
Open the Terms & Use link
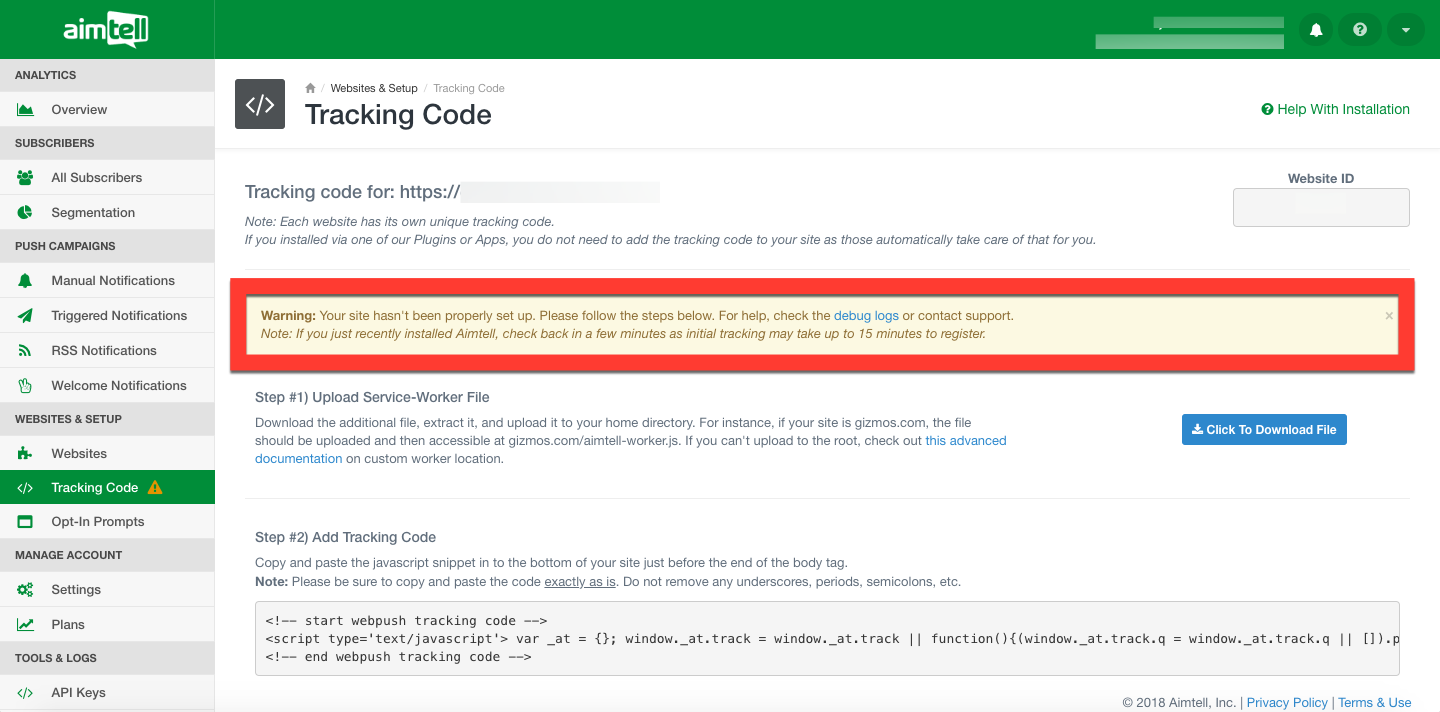(x=1375, y=703)
